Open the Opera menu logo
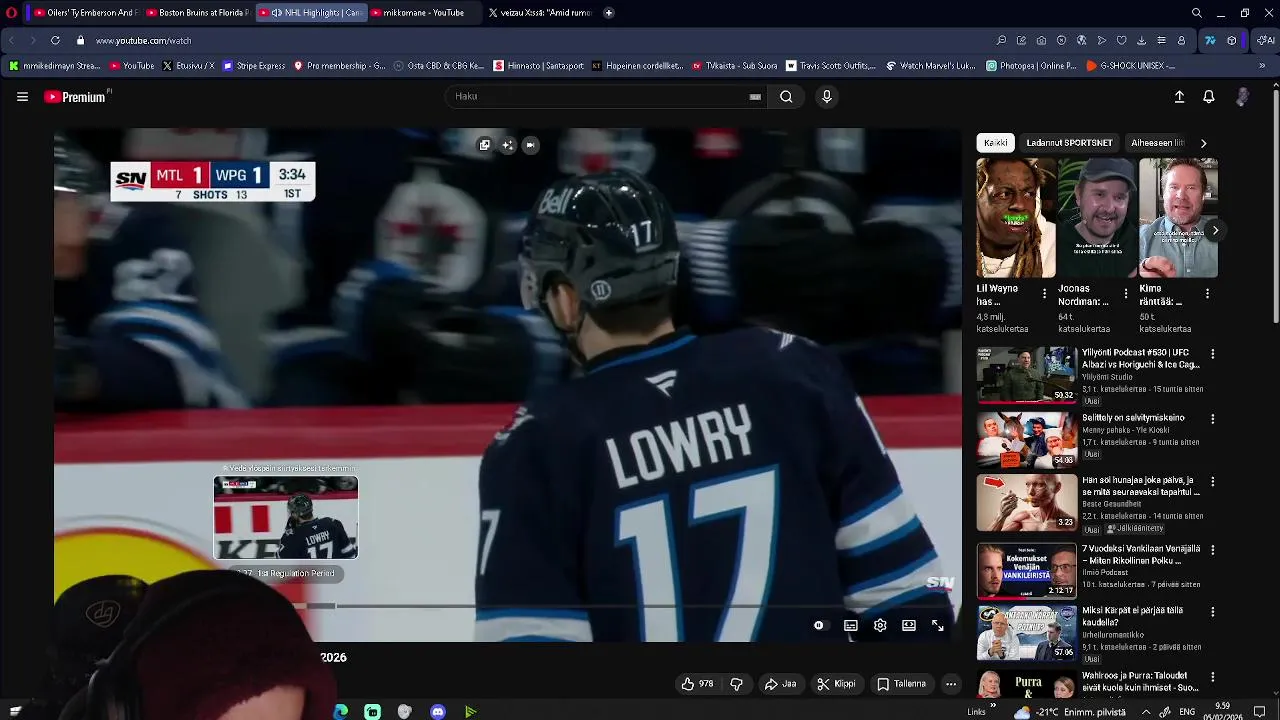 [x=12, y=13]
